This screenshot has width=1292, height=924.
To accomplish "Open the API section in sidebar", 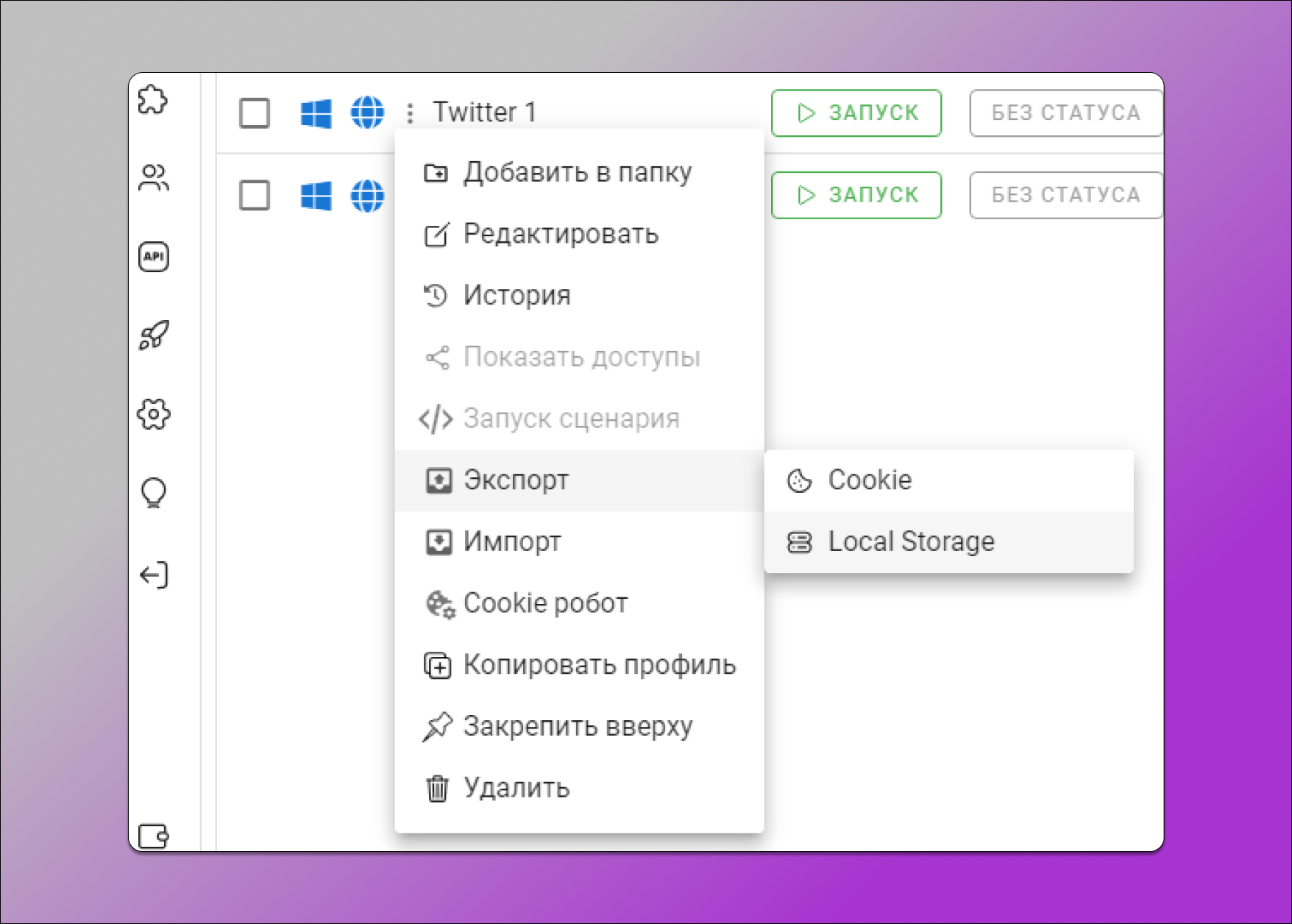I will [152, 257].
